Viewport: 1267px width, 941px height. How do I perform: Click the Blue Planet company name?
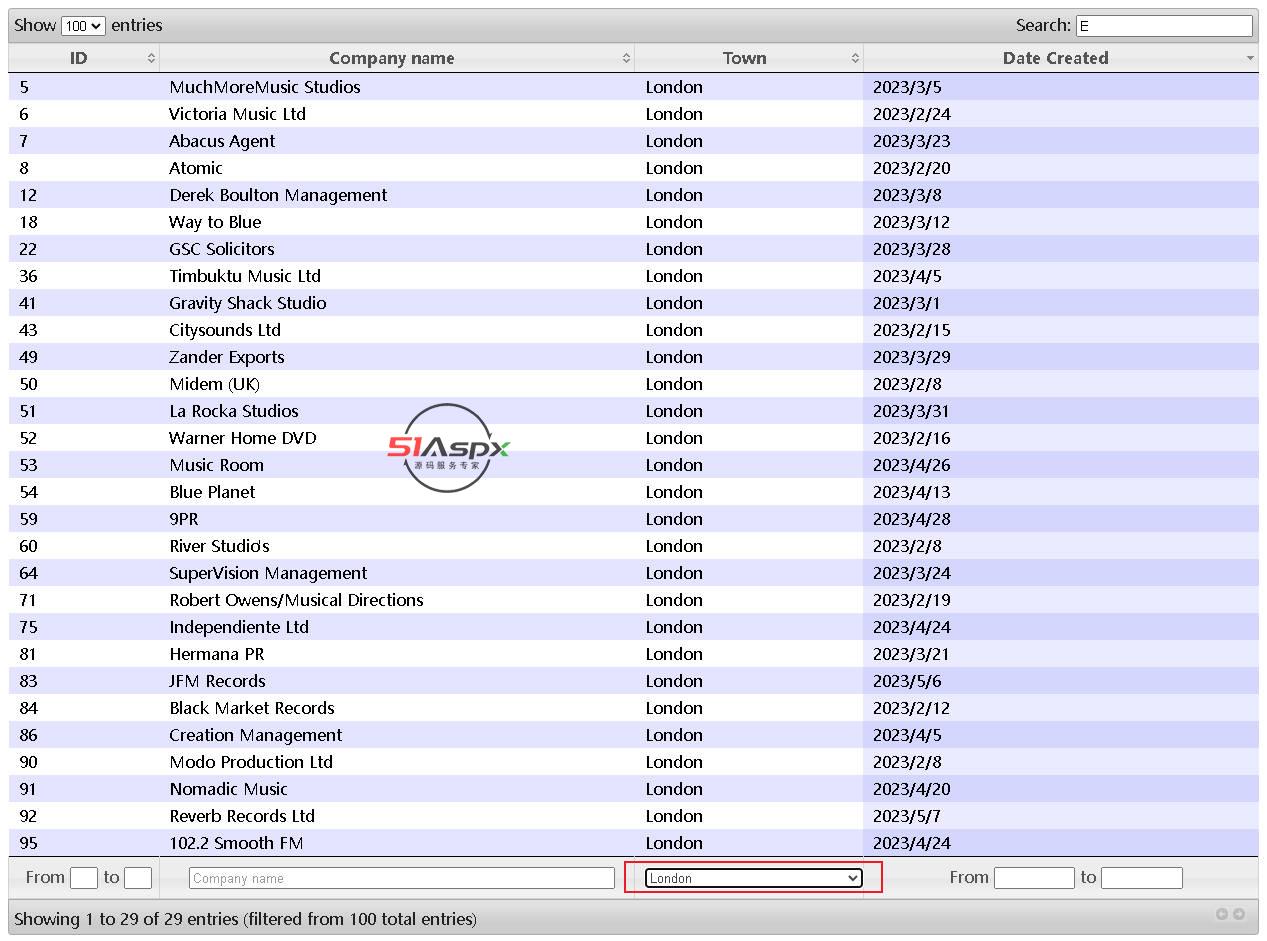point(212,492)
